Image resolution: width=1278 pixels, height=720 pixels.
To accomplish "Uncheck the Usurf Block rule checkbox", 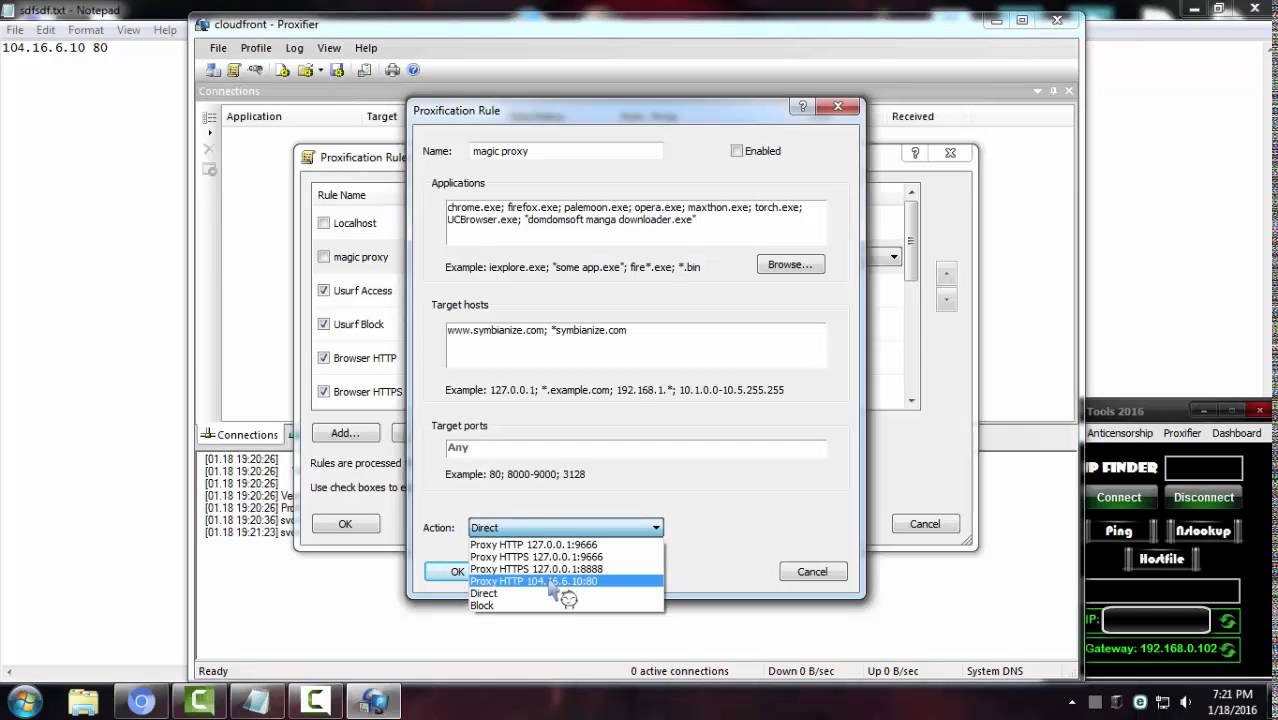I will click(x=323, y=324).
